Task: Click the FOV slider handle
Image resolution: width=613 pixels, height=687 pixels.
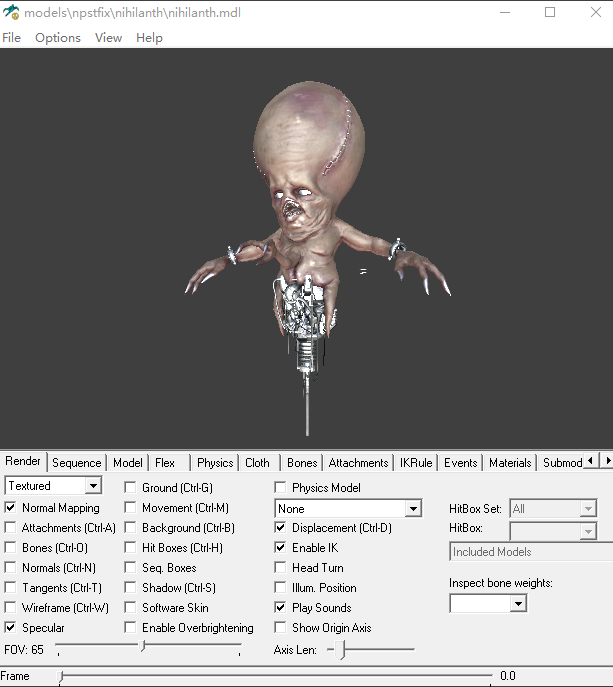Action: (142, 646)
